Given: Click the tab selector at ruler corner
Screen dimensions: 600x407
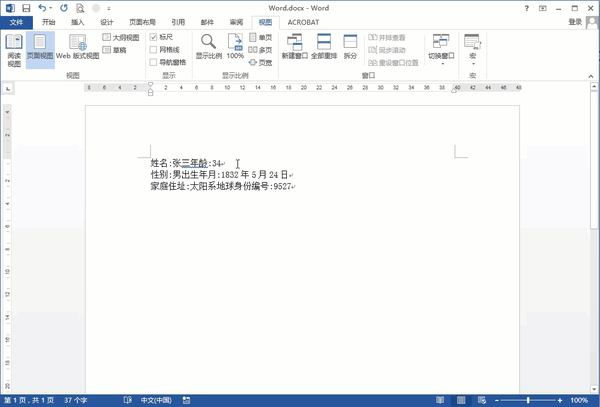Looking at the screenshot, I should pyautogui.click(x=8, y=89).
